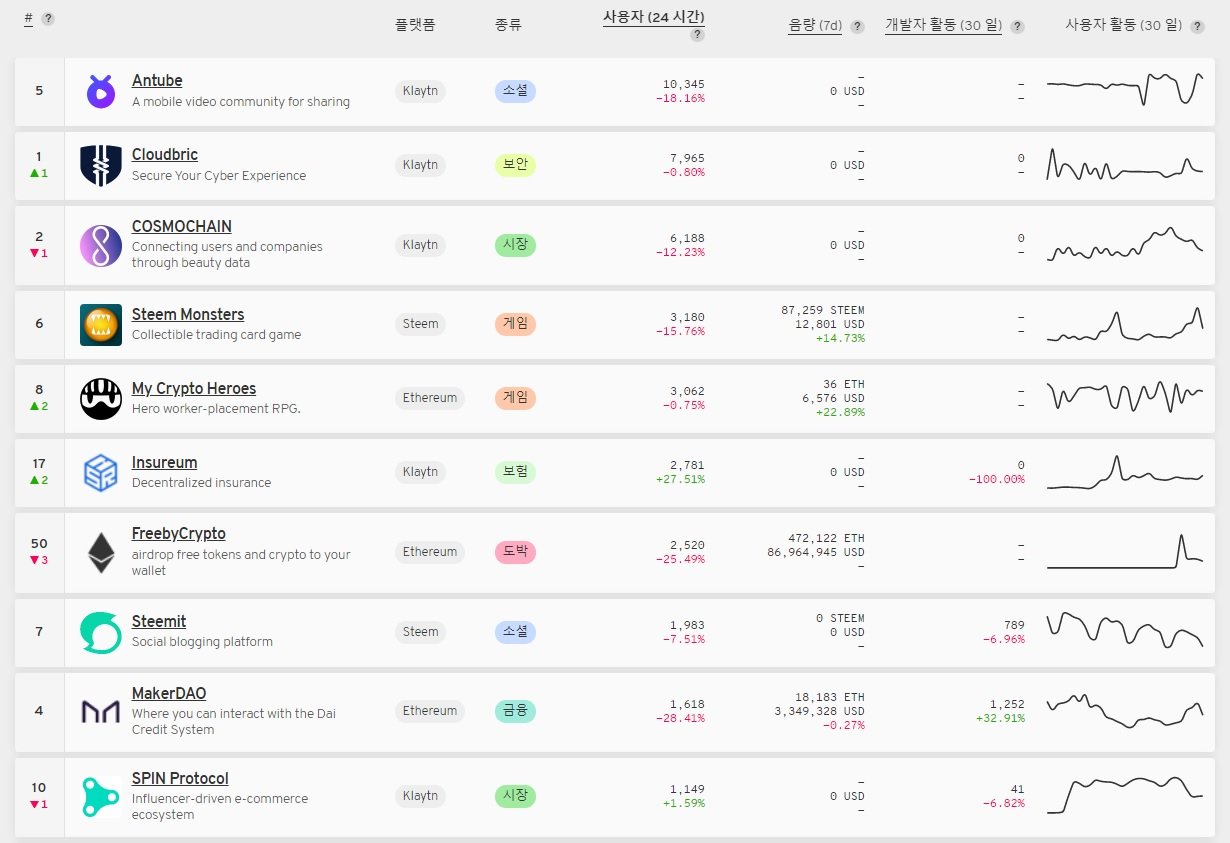The width and height of the screenshot is (1230, 843).
Task: Click the "Social blogging platform" description
Action: [202, 642]
